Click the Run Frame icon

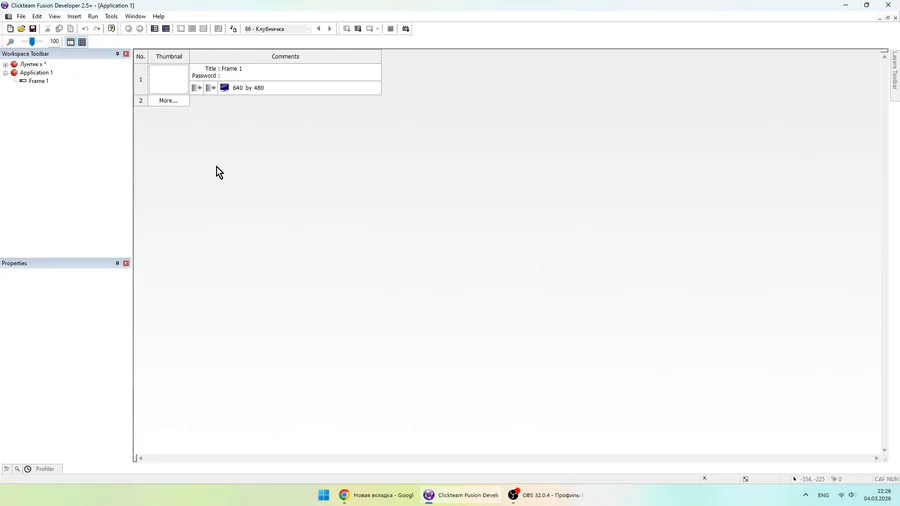click(369, 29)
